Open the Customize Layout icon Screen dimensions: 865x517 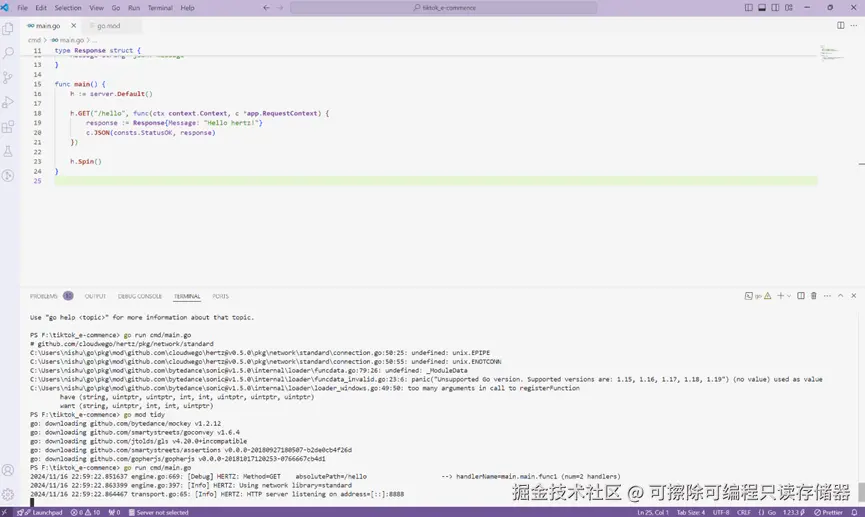pos(789,8)
